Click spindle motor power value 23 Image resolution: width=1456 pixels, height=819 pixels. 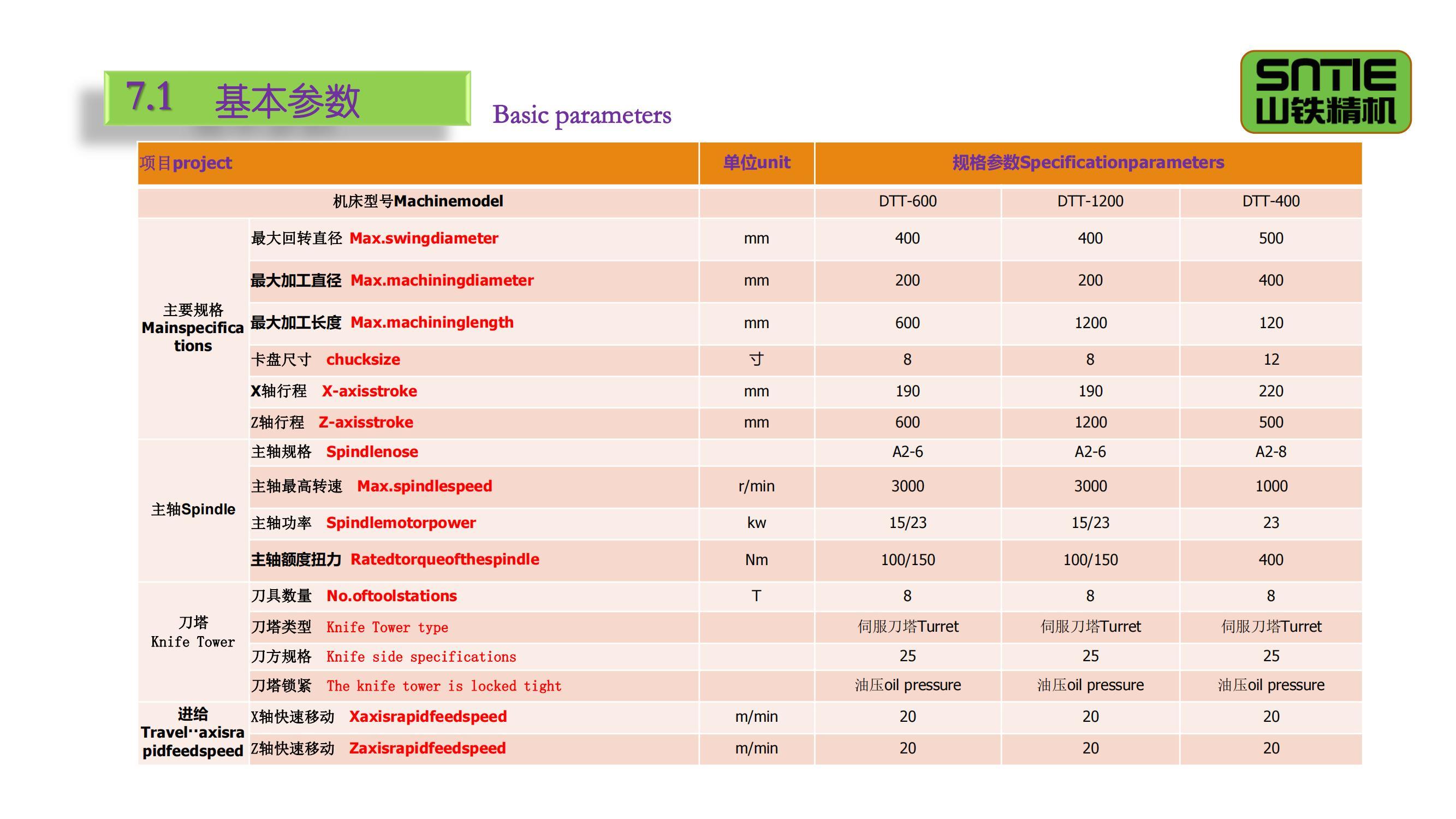point(1270,523)
